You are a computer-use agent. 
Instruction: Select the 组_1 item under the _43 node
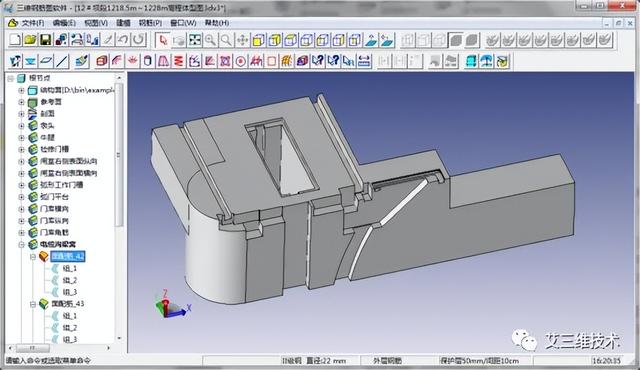tap(70, 316)
